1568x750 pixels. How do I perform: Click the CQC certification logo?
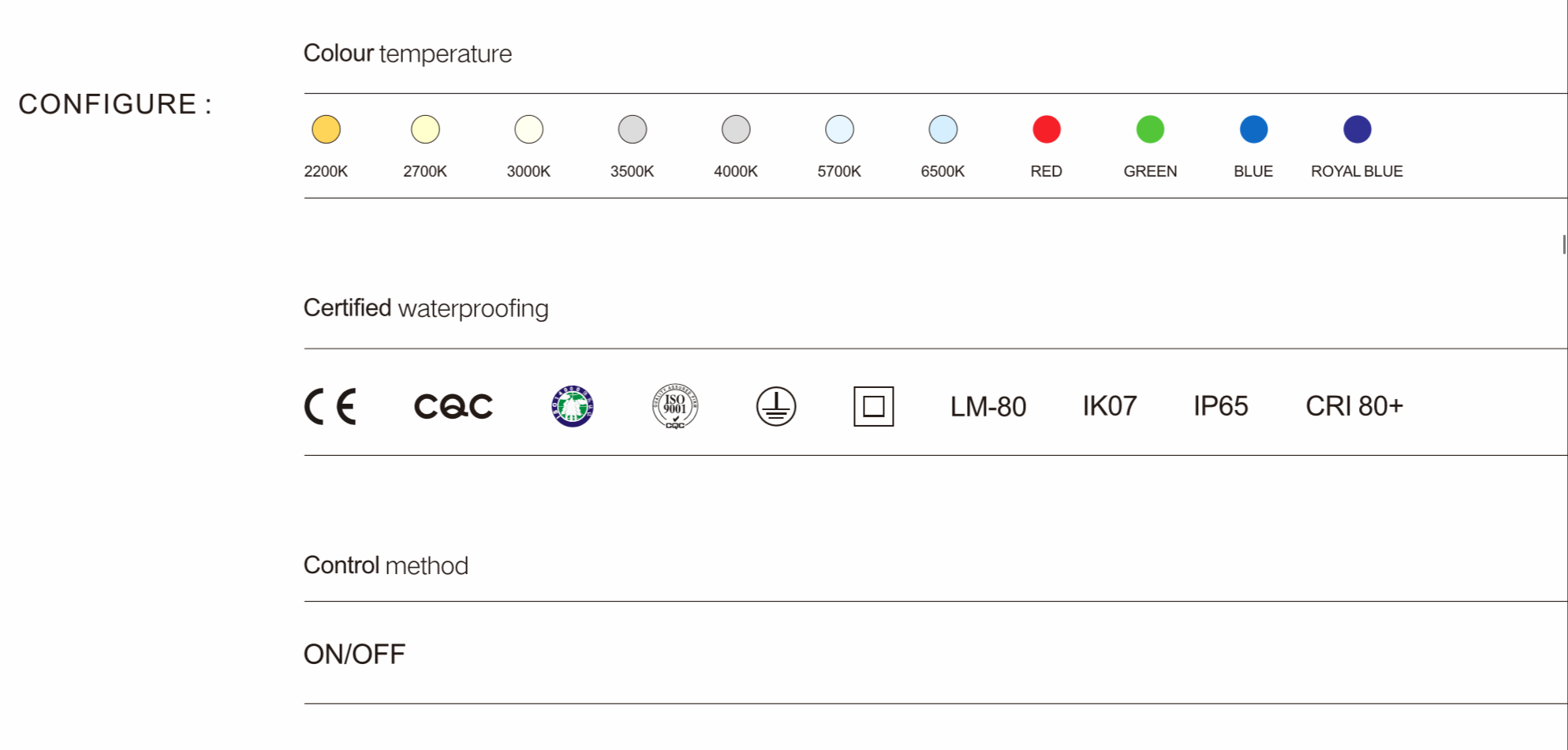click(454, 406)
